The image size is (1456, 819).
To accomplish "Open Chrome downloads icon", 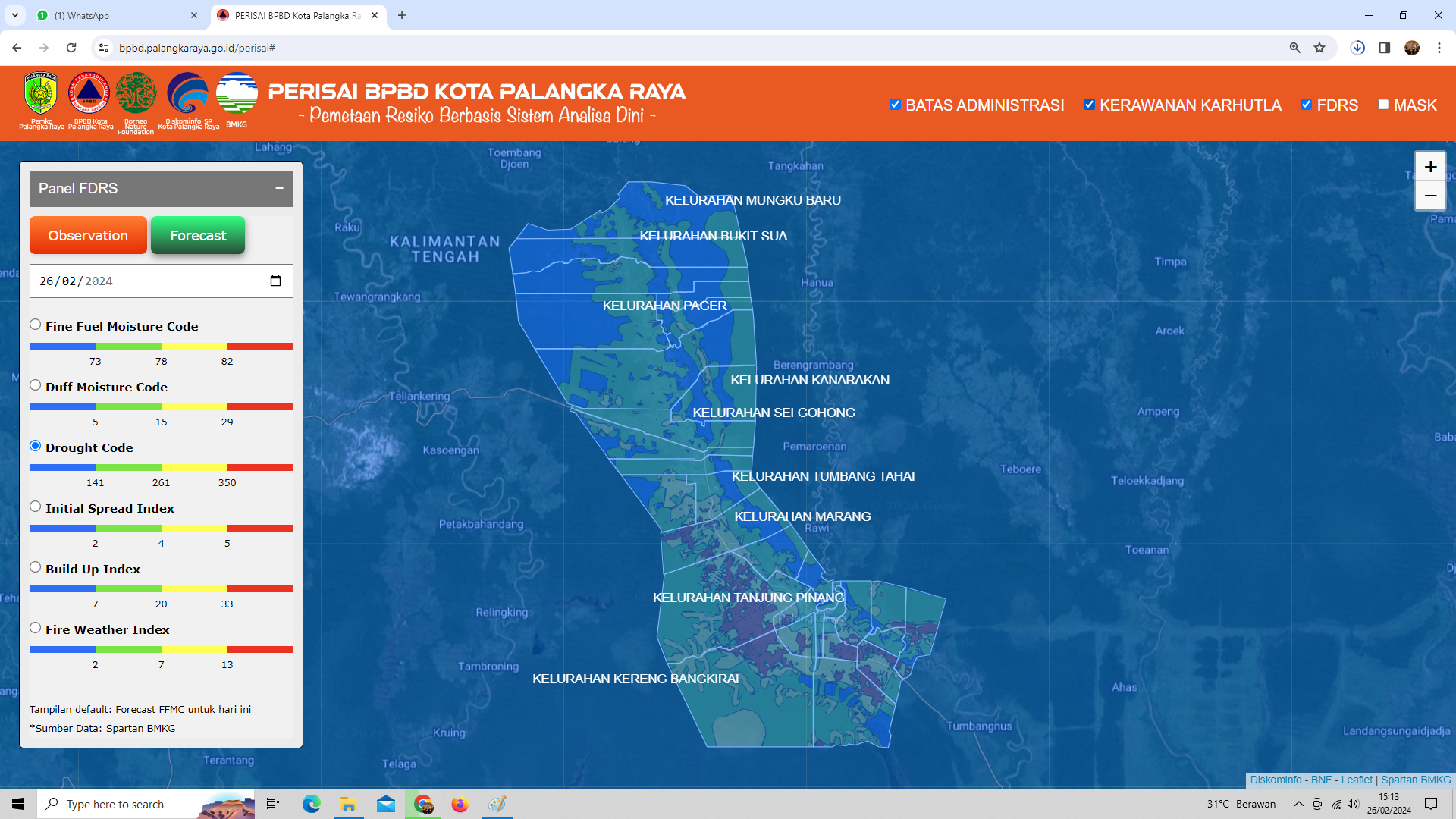I will click(x=1357, y=48).
